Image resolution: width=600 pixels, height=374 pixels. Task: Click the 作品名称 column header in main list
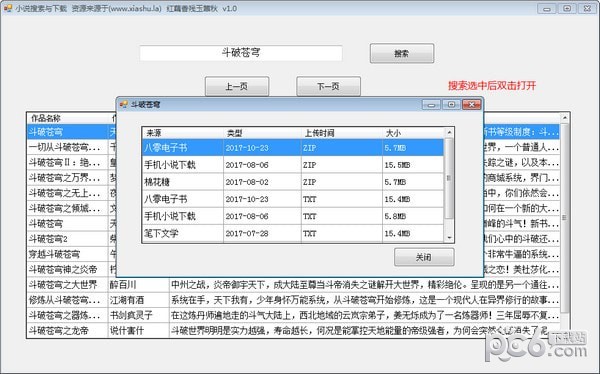pos(67,118)
